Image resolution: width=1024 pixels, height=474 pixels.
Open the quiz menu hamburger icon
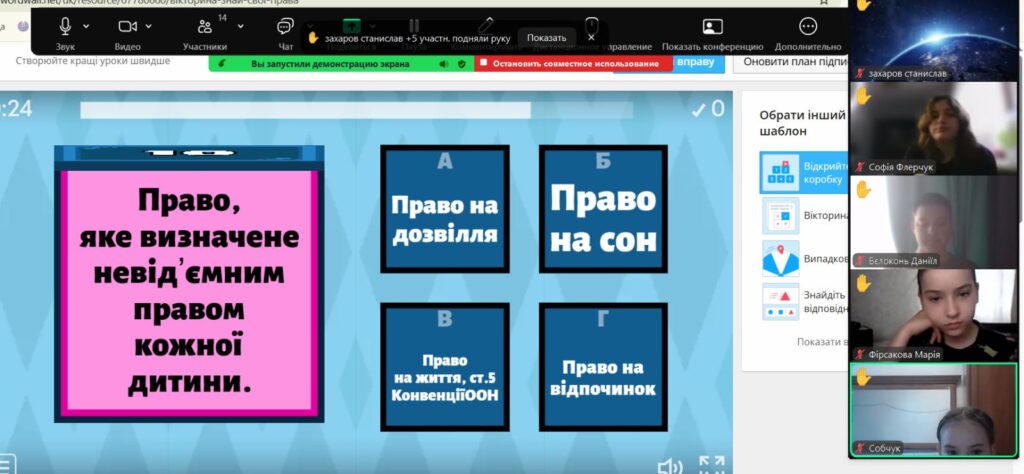coord(7,465)
